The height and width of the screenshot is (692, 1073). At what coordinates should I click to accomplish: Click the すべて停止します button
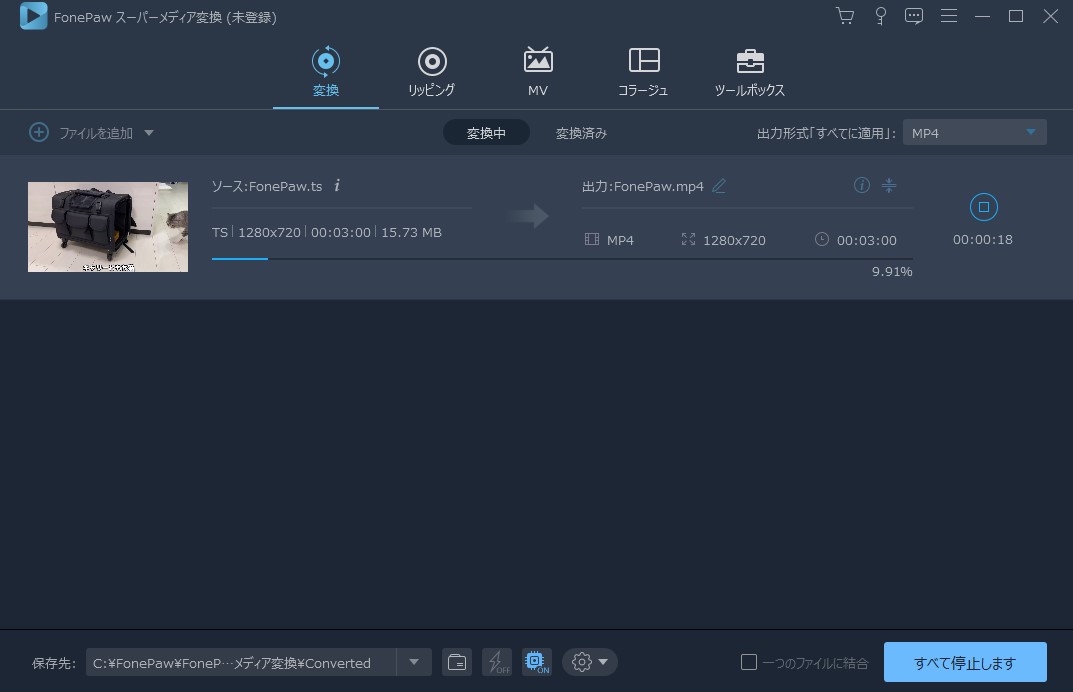click(x=965, y=662)
